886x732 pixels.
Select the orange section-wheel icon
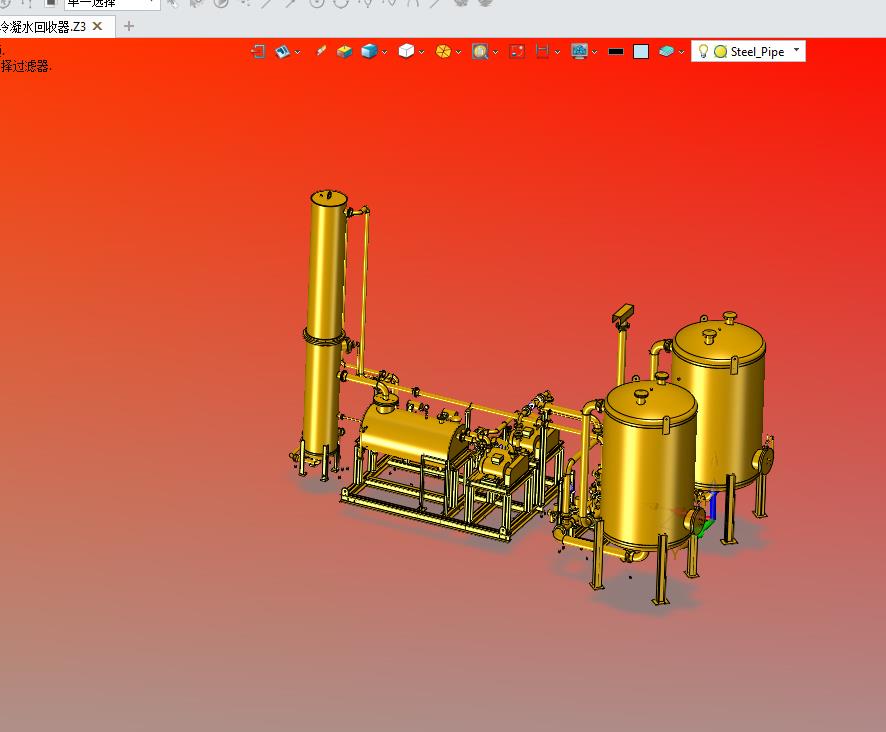point(444,51)
